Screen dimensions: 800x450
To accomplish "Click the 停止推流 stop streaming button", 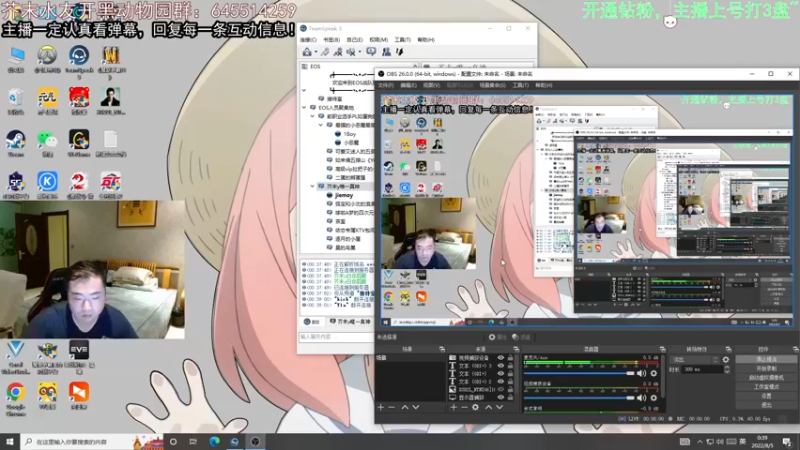I will point(766,359).
